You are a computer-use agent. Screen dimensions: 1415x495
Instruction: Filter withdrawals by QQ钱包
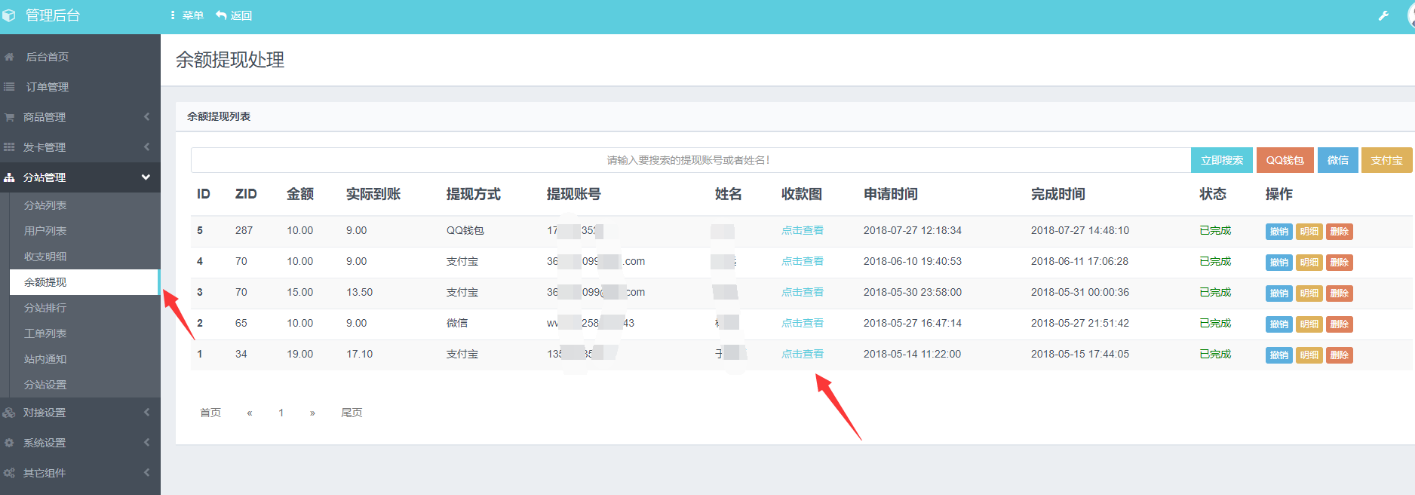click(1284, 160)
